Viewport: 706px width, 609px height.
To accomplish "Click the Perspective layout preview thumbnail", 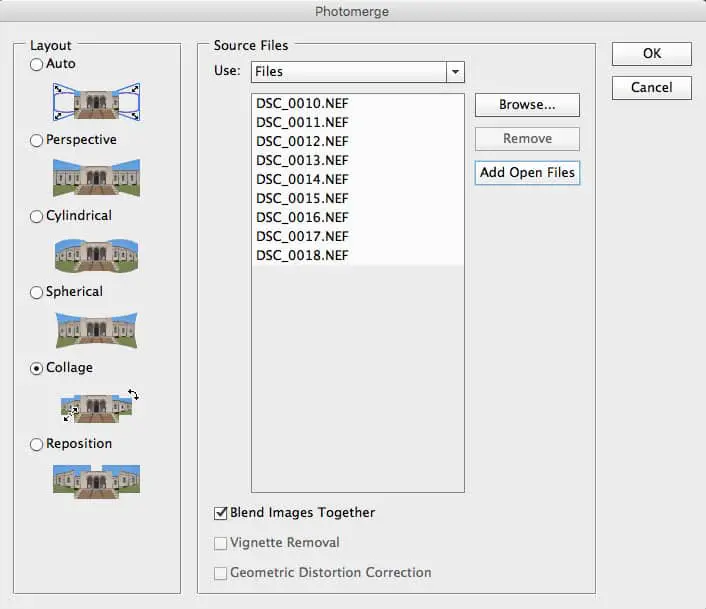I will point(96,177).
